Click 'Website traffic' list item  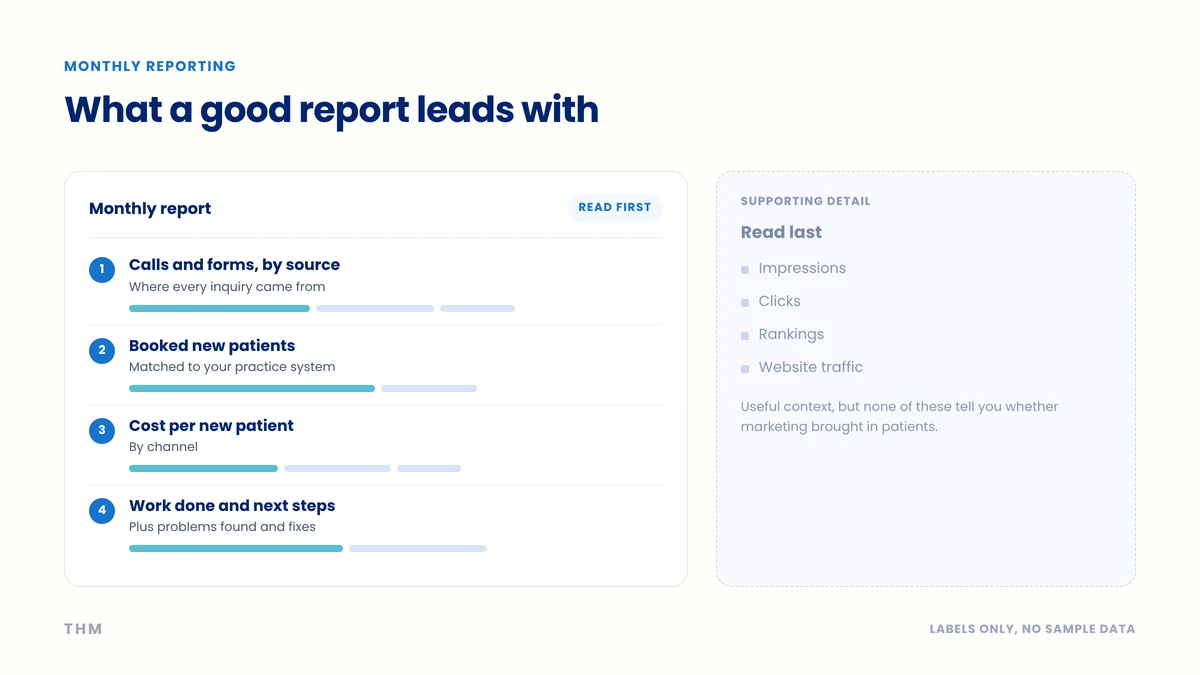point(810,367)
